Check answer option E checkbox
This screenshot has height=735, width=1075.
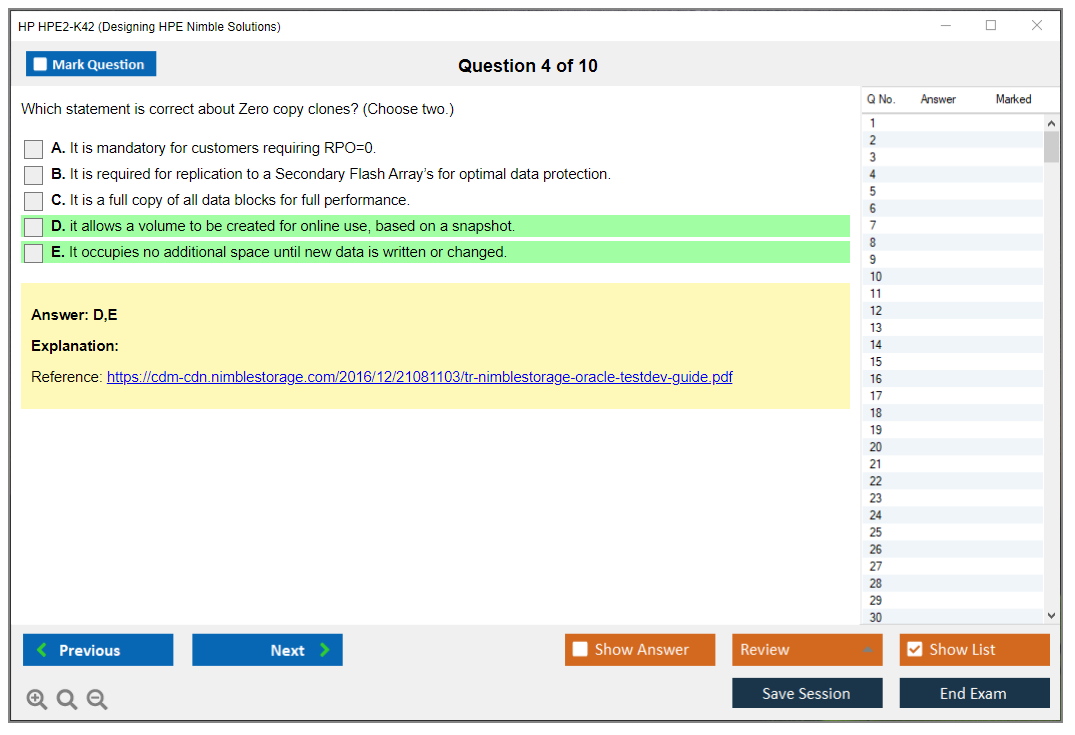(34, 253)
